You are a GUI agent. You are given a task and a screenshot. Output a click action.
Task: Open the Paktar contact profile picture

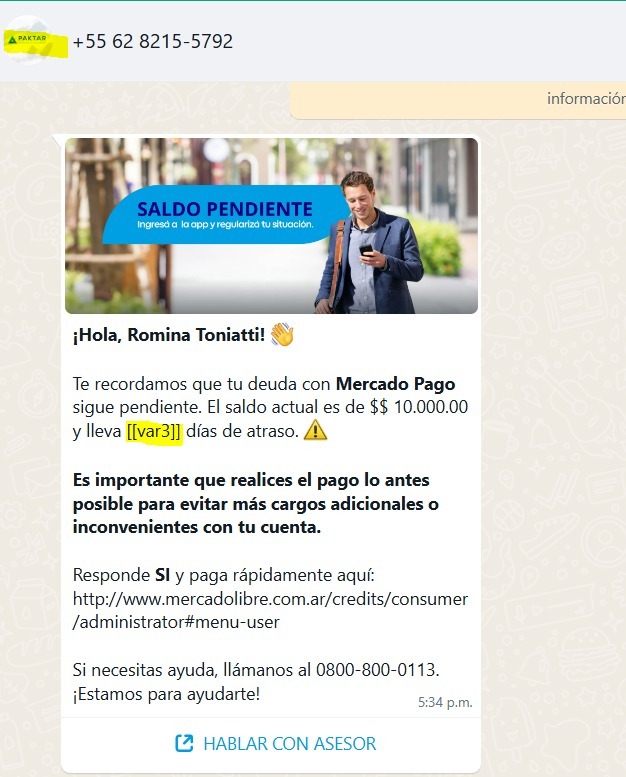tap(29, 40)
